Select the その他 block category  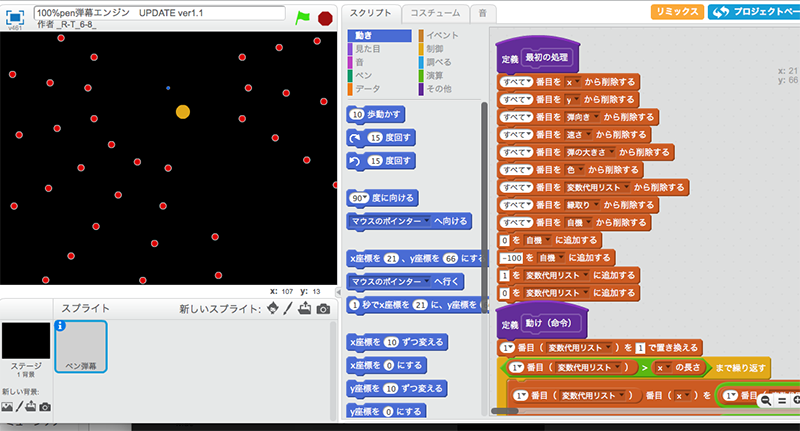[x=449, y=89]
